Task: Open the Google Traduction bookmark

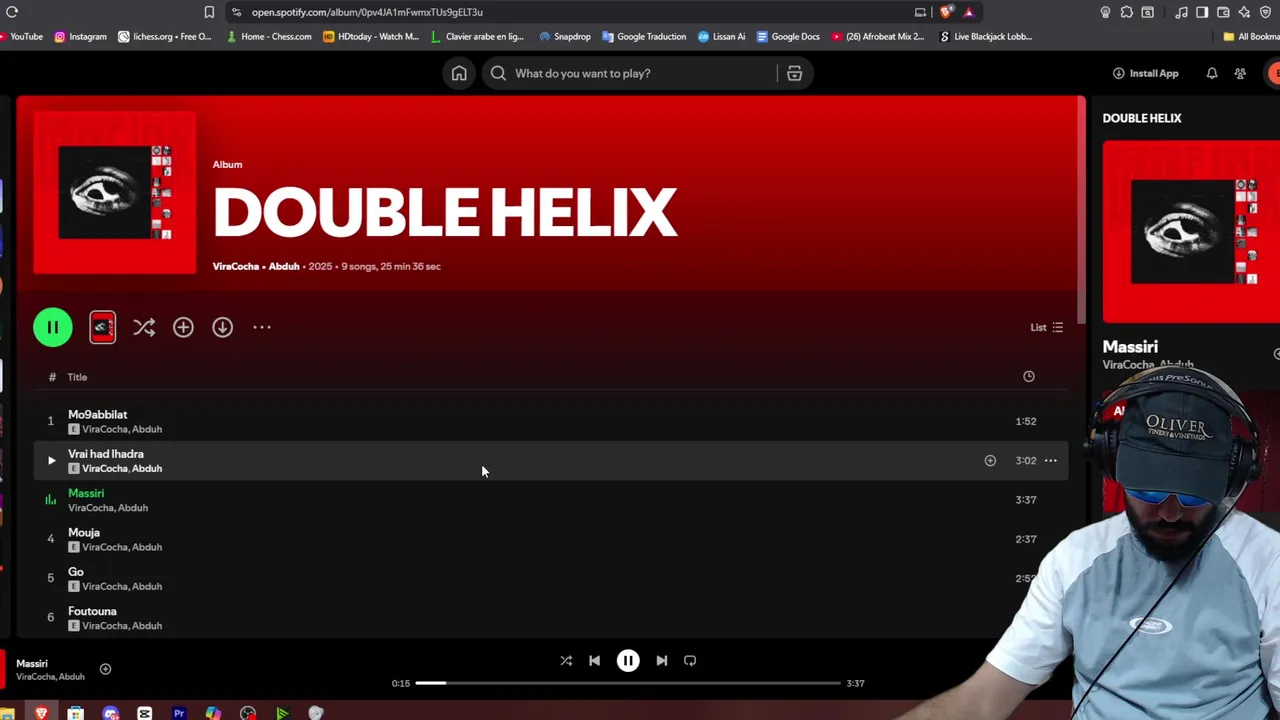Action: 643,36
